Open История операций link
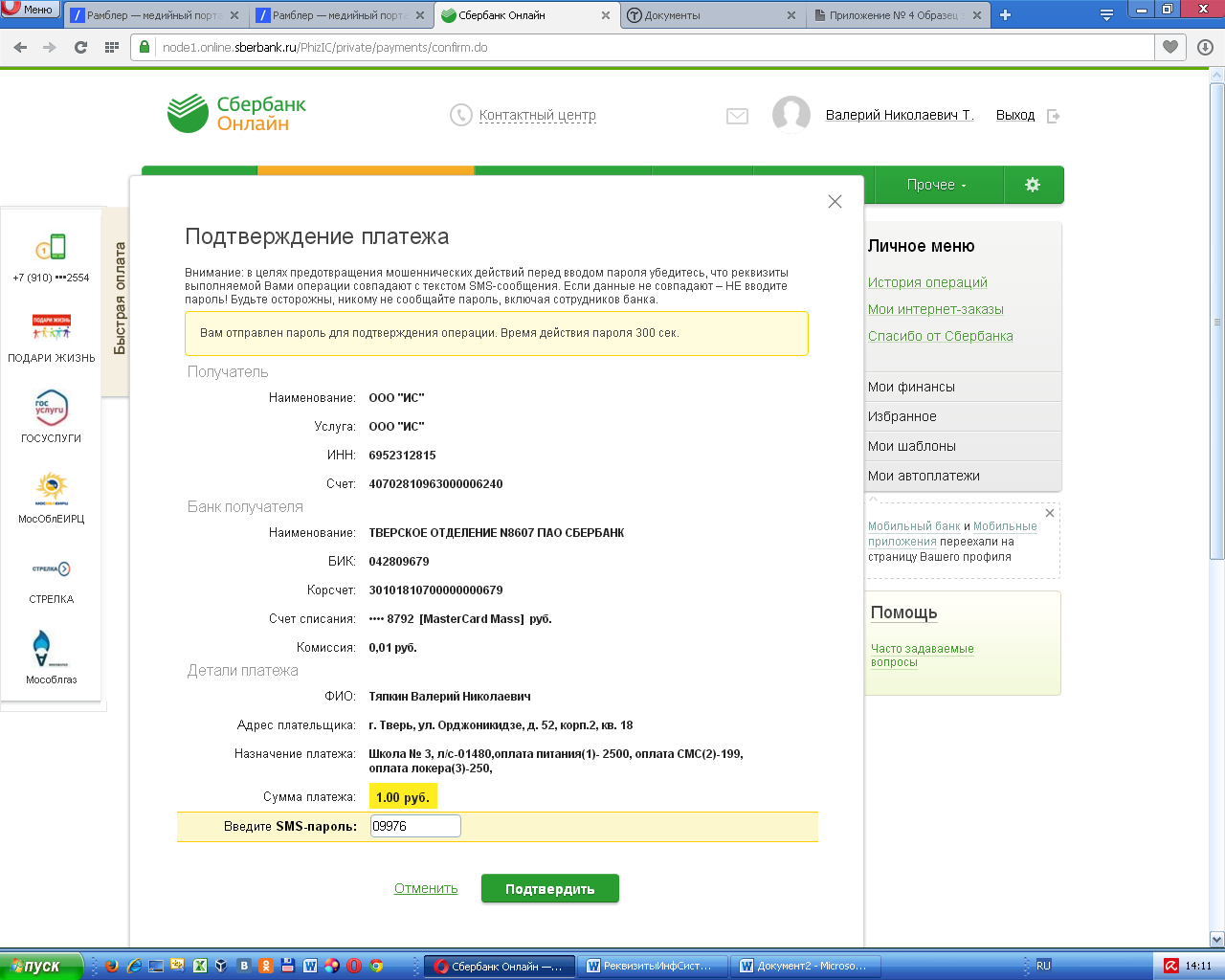The height and width of the screenshot is (980, 1225). tap(927, 282)
